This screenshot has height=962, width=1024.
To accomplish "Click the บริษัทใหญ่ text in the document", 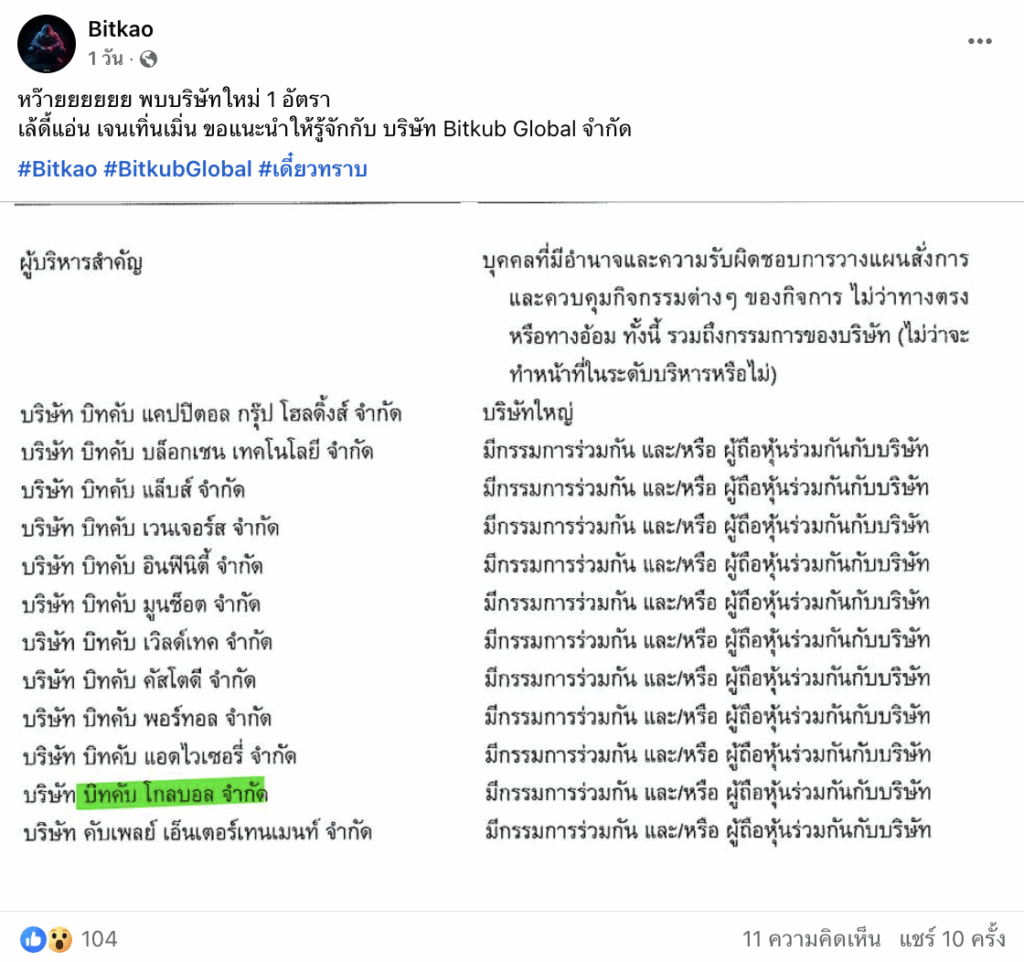I will [x=526, y=413].
